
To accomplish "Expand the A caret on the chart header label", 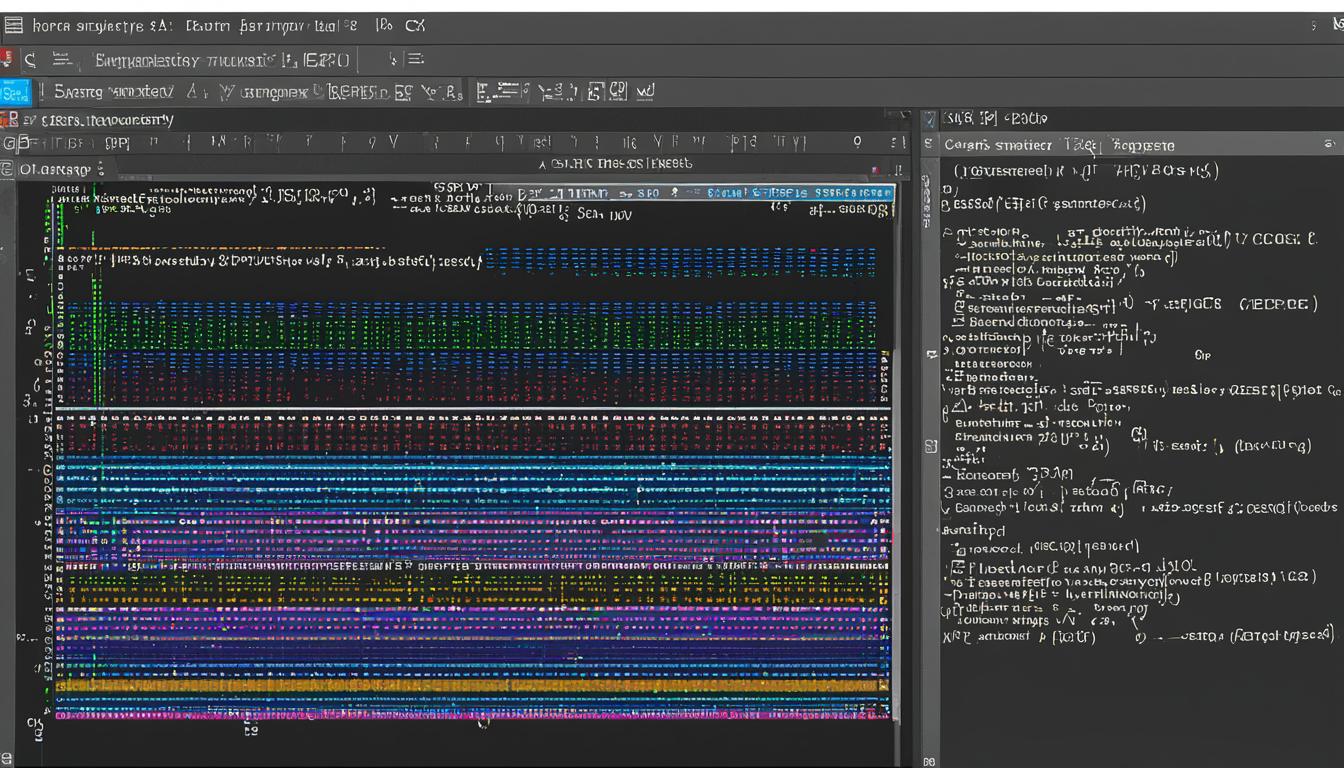I will click(x=542, y=164).
